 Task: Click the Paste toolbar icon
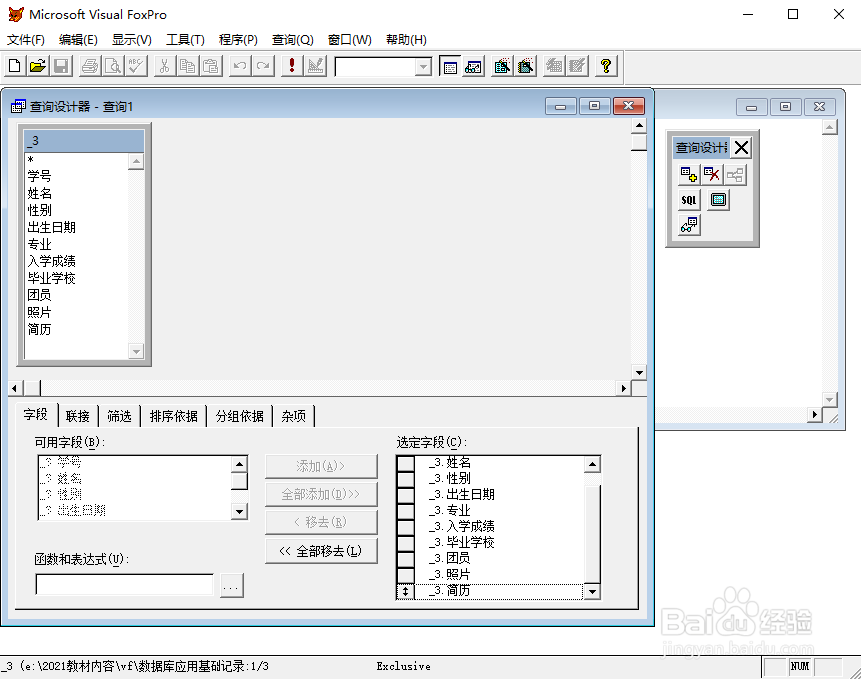click(211, 66)
